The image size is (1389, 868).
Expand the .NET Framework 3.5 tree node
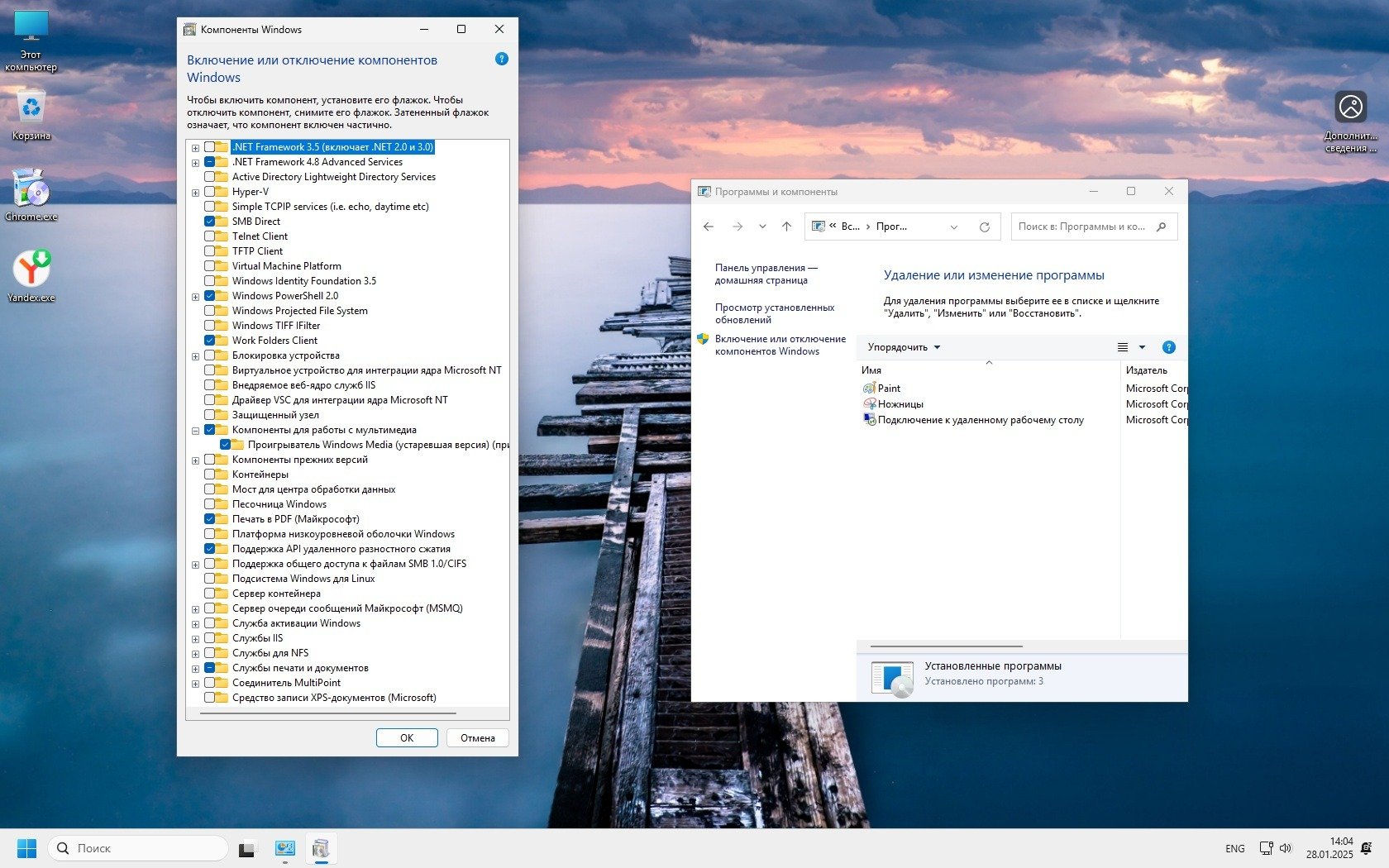pos(196,148)
